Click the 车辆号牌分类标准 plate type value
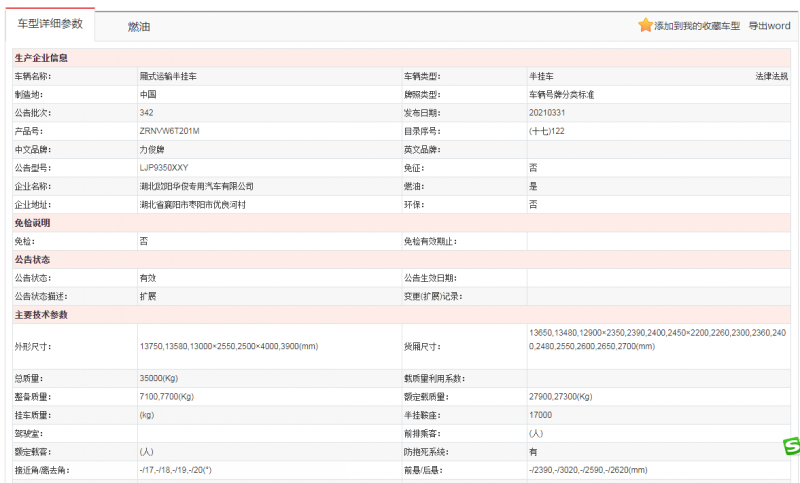 (x=567, y=94)
